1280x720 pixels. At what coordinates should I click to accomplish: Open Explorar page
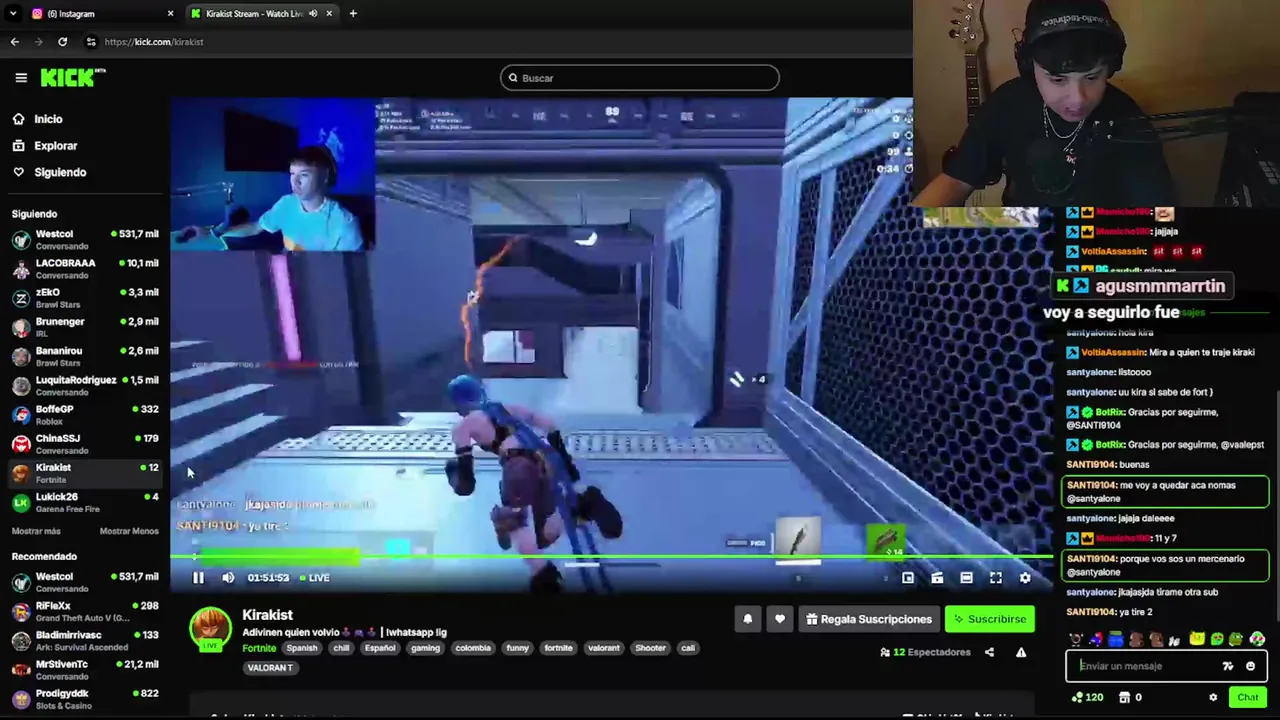click(x=55, y=146)
